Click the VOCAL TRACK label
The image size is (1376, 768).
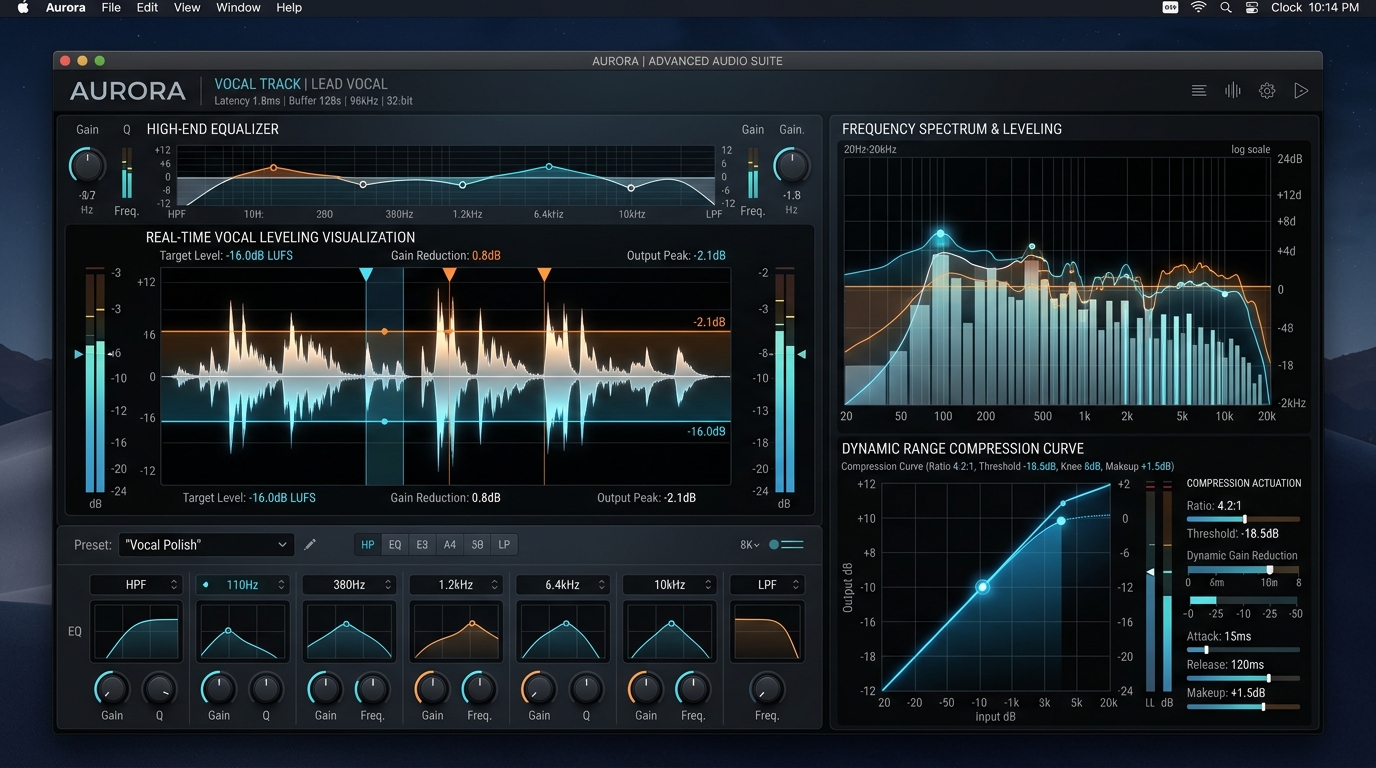click(x=257, y=84)
